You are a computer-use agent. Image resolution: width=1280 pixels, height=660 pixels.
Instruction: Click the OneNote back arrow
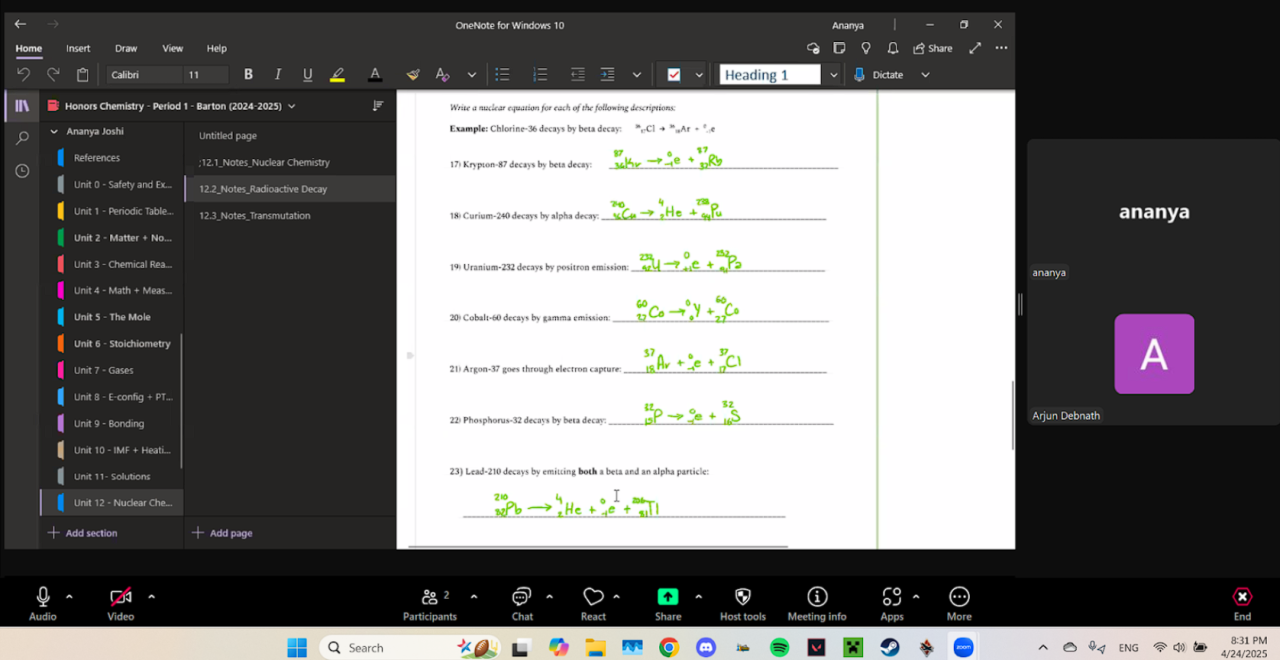(x=20, y=24)
